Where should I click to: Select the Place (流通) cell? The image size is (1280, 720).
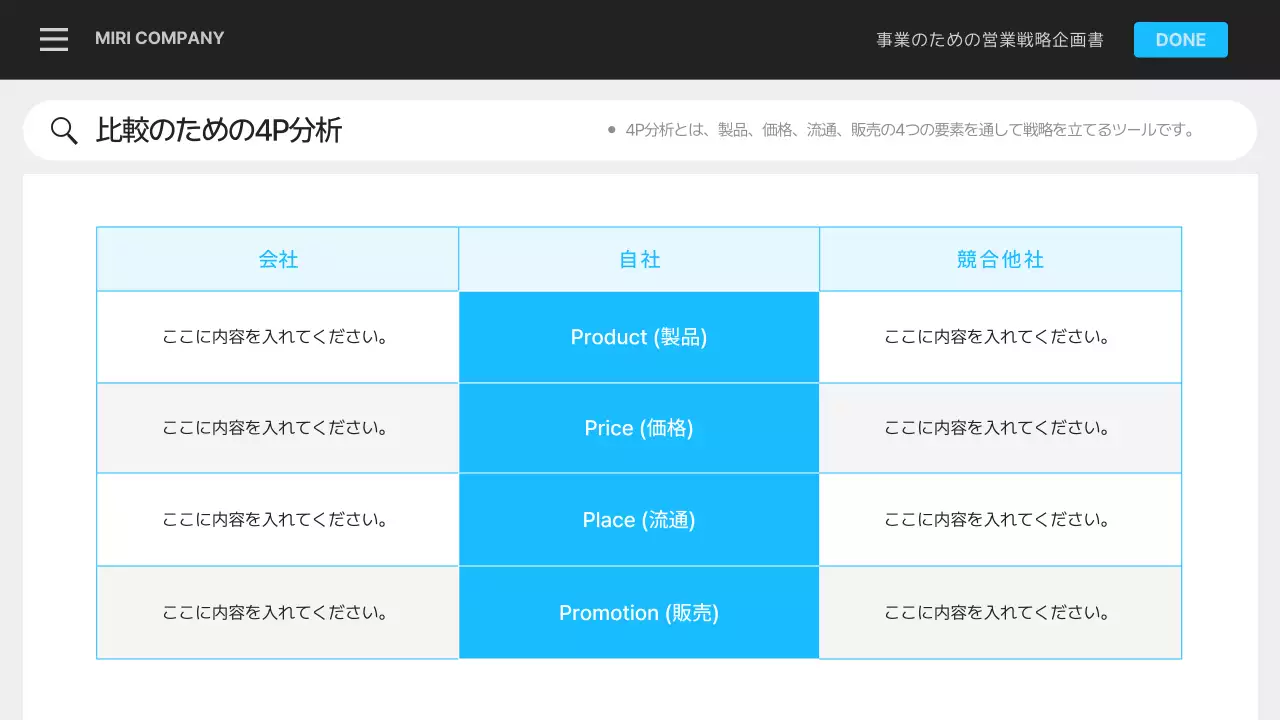pyautogui.click(x=639, y=520)
